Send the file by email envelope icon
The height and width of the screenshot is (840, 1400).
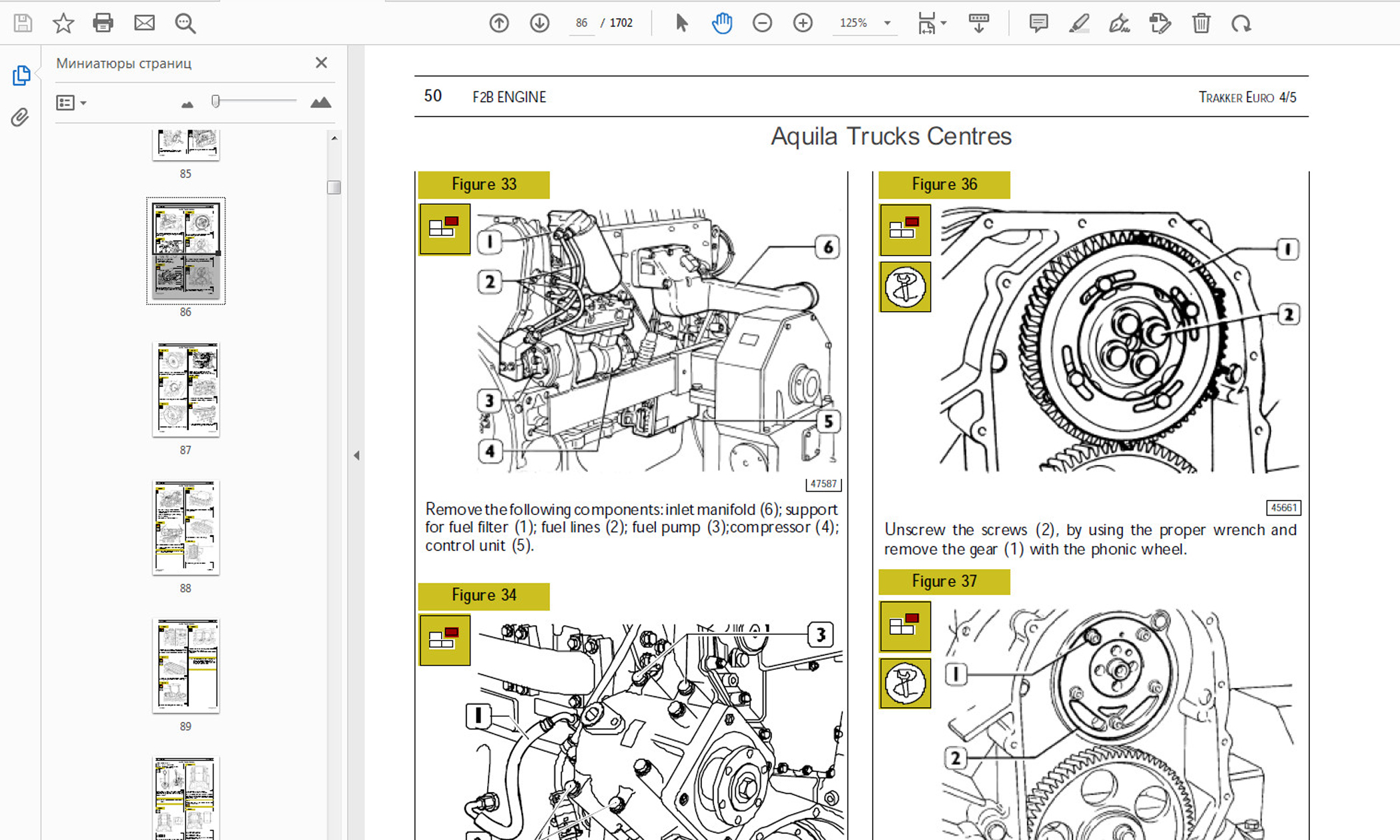(x=144, y=23)
